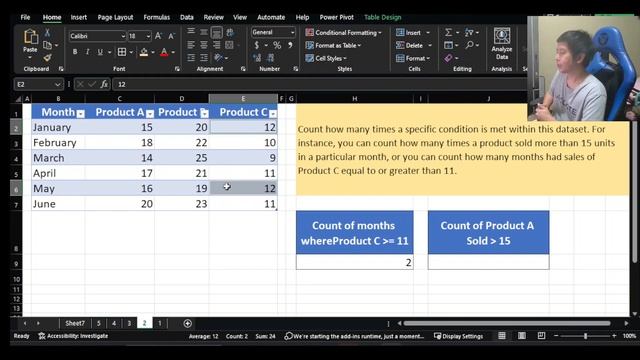This screenshot has width=640, height=360.
Task: Open Find & Select magnifier
Action: pyautogui.click(x=469, y=45)
